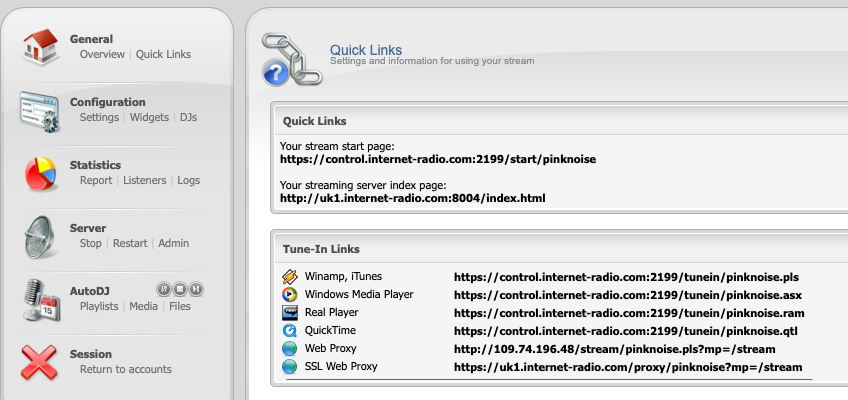The width and height of the screenshot is (848, 400).
Task: Click the Windows Media Player icon
Action: pos(289,294)
